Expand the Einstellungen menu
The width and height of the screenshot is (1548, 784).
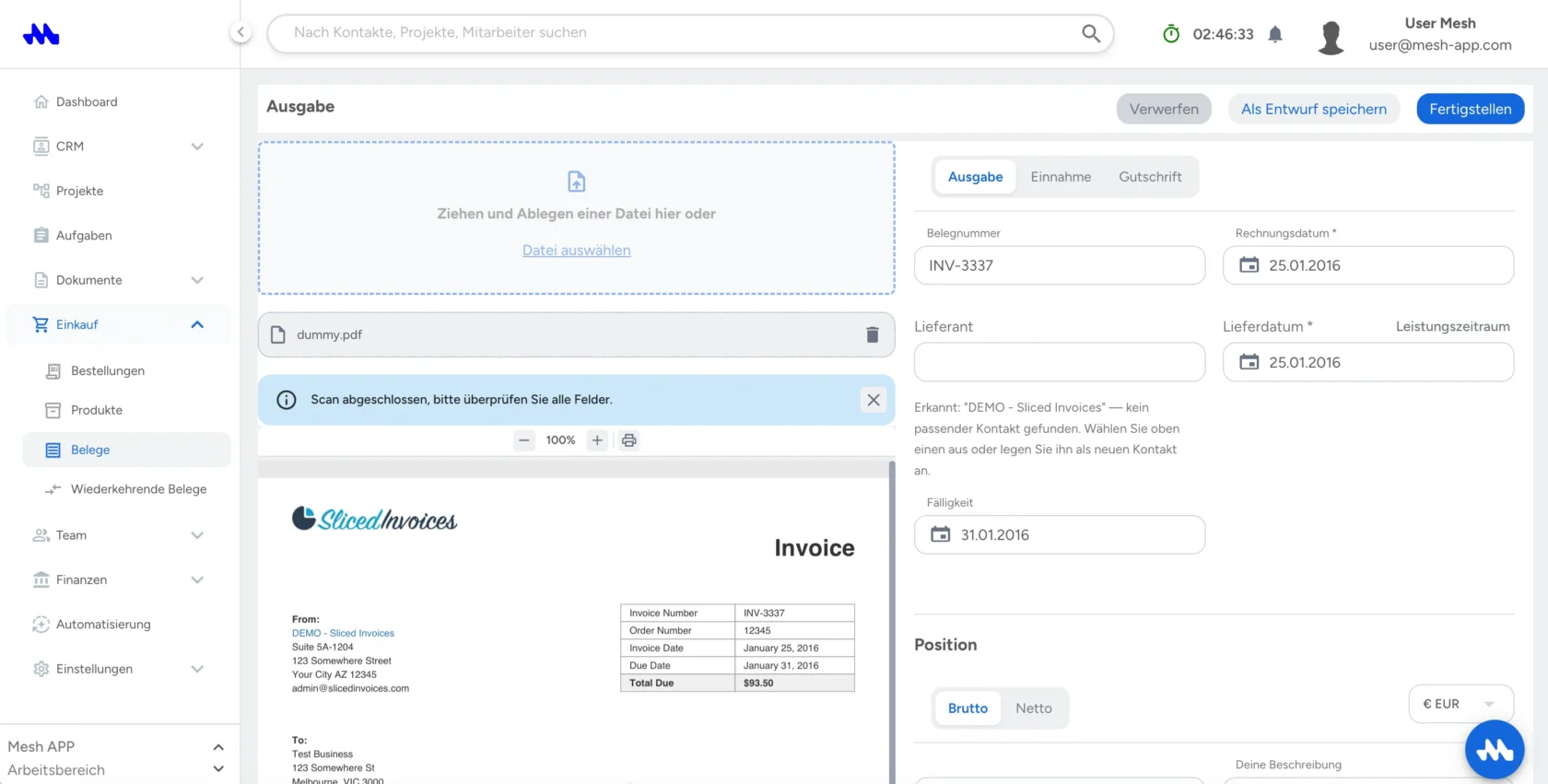[197, 669]
